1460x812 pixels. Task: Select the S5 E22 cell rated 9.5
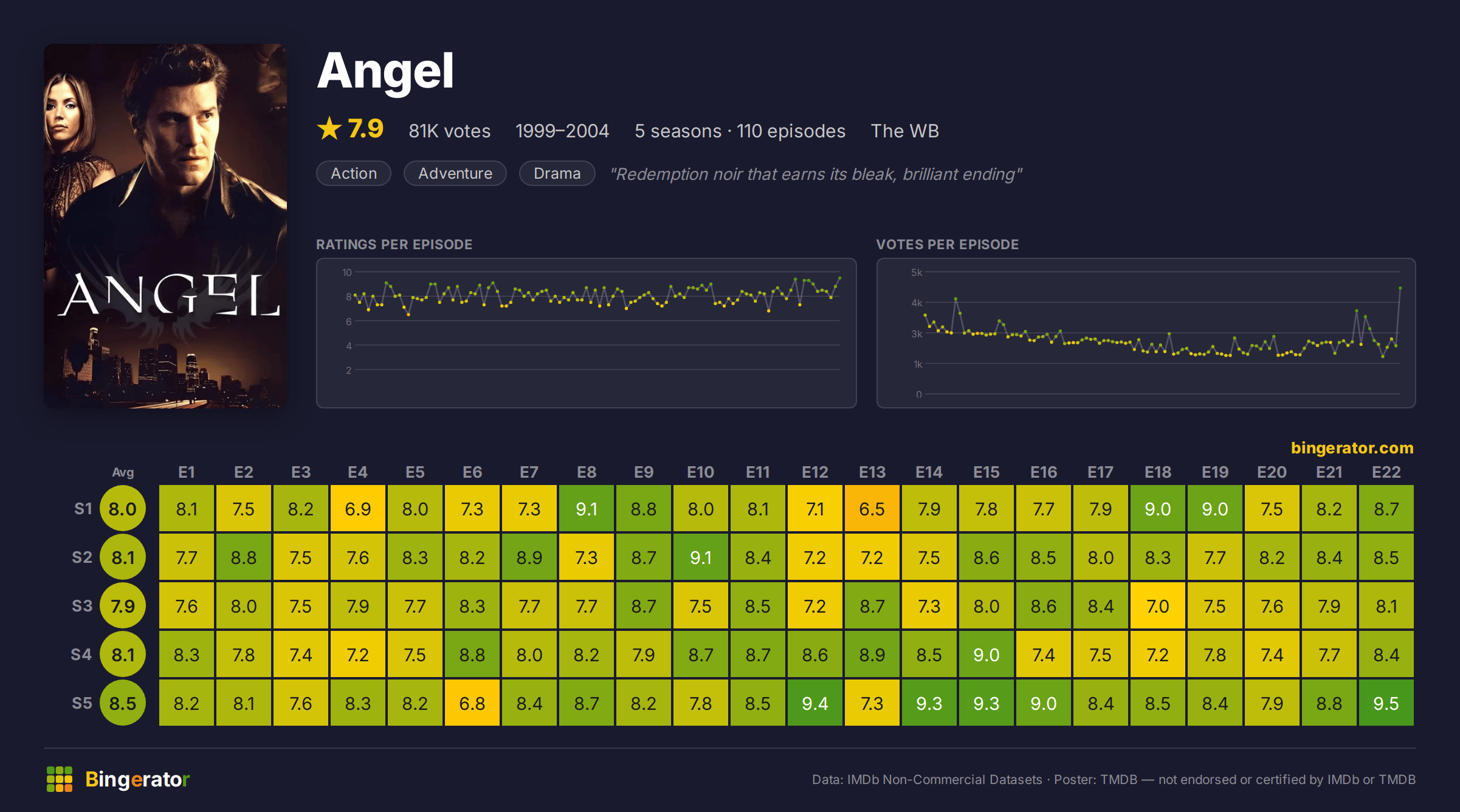point(1386,703)
